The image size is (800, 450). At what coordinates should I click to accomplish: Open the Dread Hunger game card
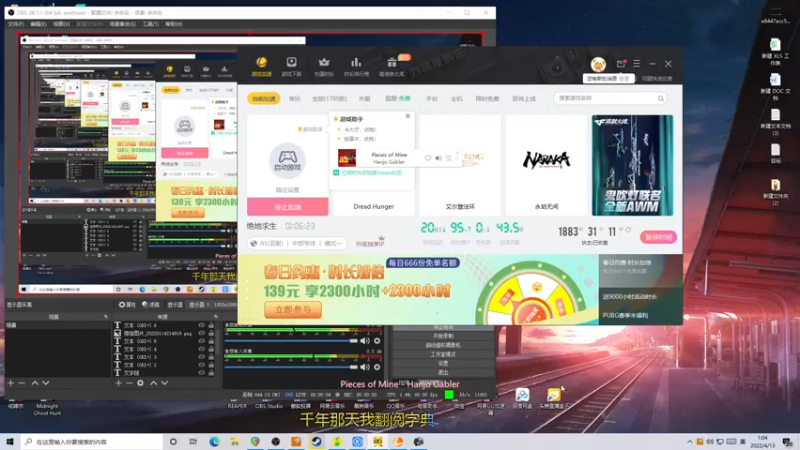373,206
